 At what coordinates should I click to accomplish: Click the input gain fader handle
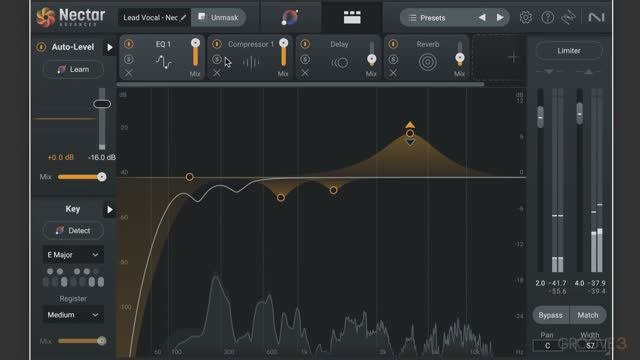540,117
